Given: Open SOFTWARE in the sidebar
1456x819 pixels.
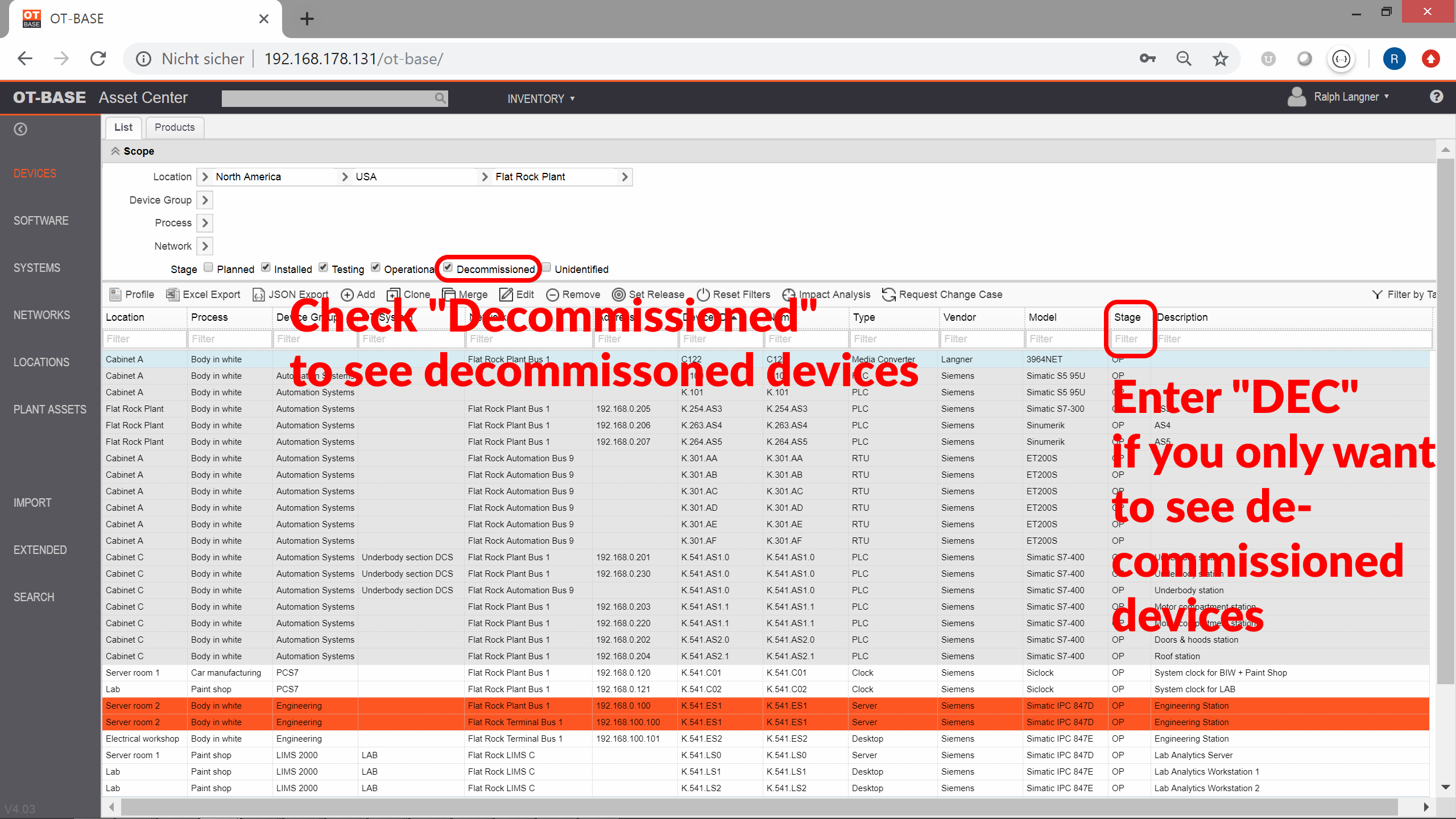Looking at the screenshot, I should (41, 221).
